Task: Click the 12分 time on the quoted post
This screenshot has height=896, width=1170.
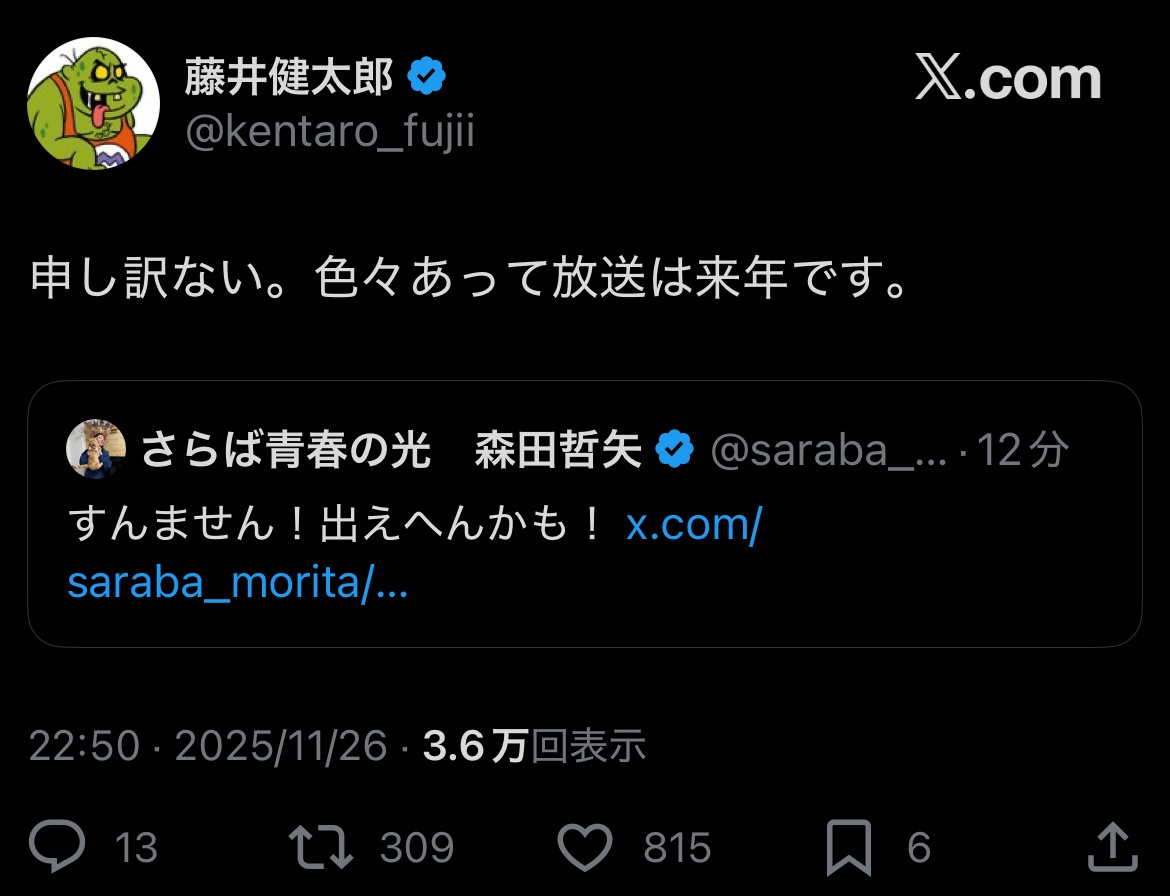Action: pos(1023,451)
